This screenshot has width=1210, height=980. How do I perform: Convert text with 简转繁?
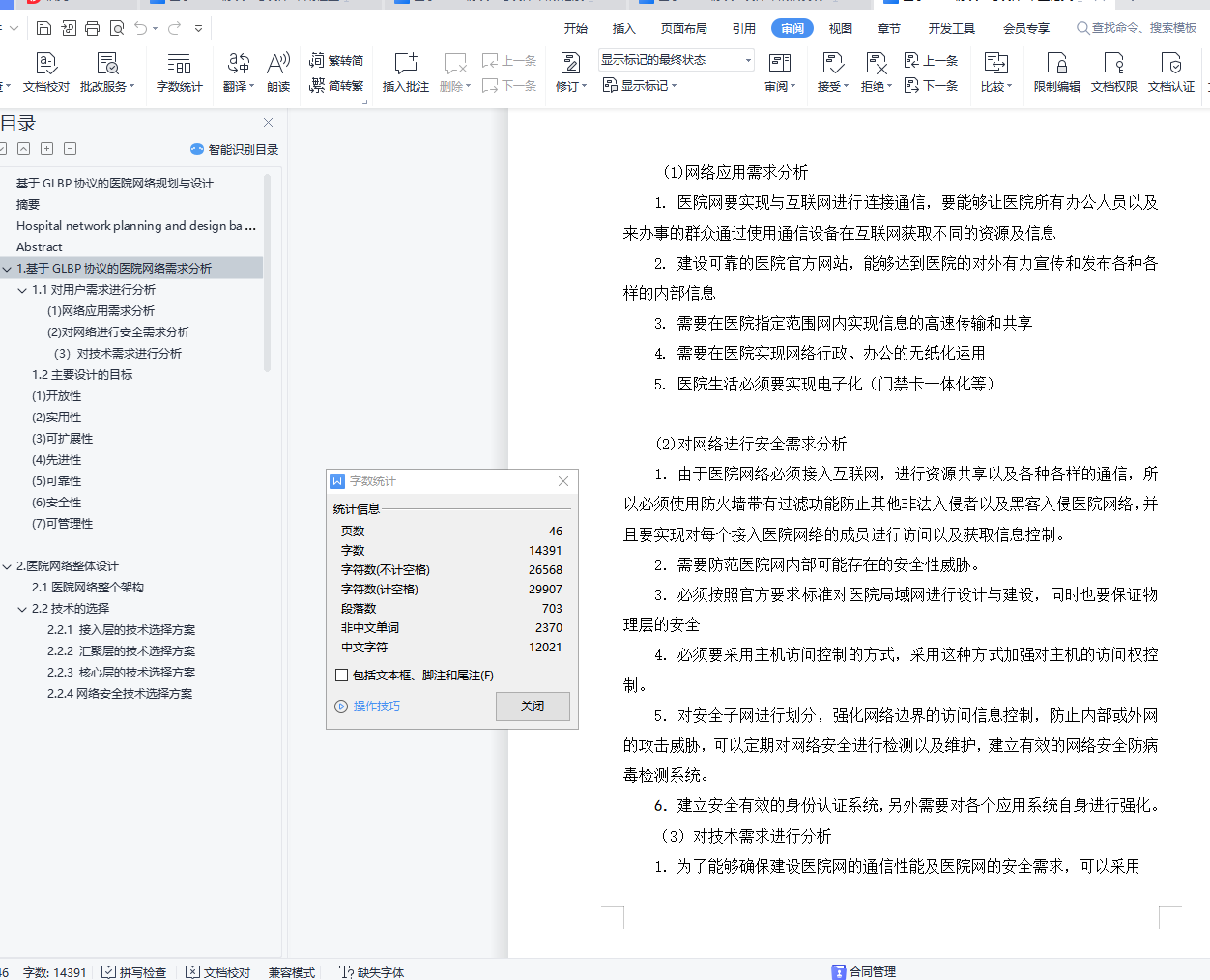pos(336,85)
